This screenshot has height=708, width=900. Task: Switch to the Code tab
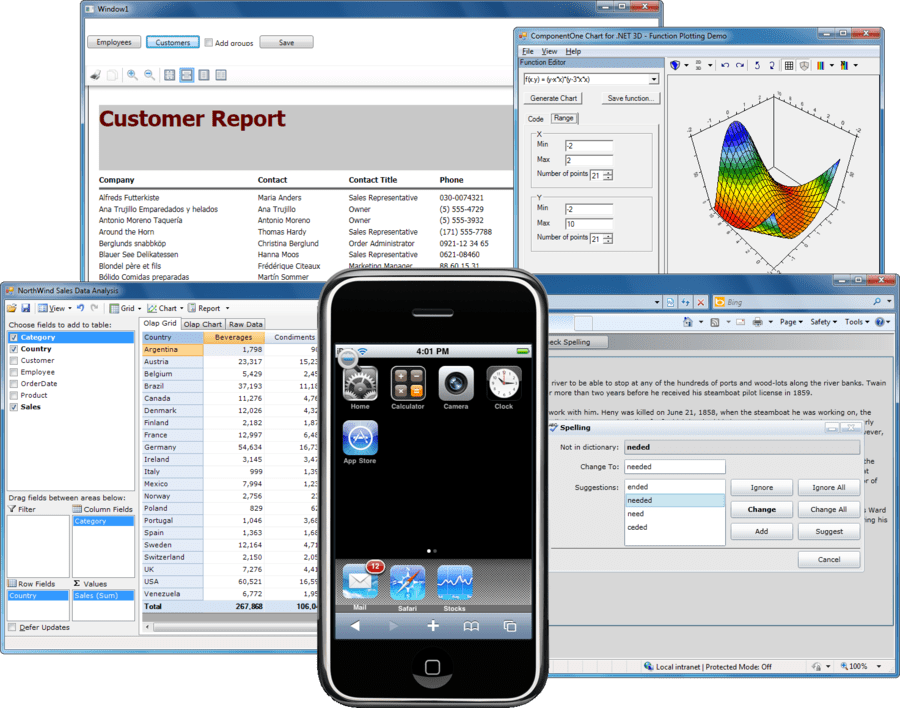click(x=536, y=119)
